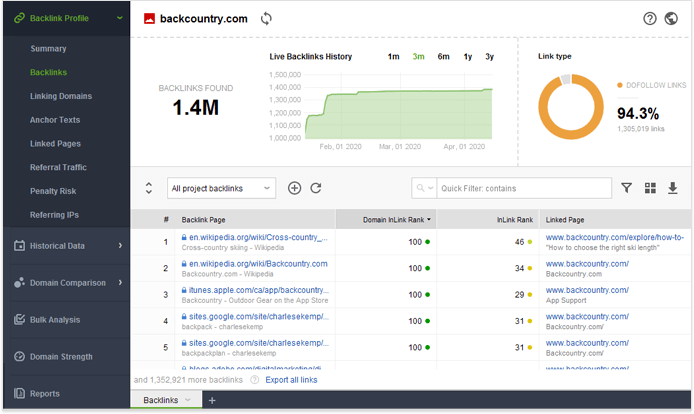The image size is (694, 414).
Task: Open the Penalty Risk section
Action: pos(53,191)
